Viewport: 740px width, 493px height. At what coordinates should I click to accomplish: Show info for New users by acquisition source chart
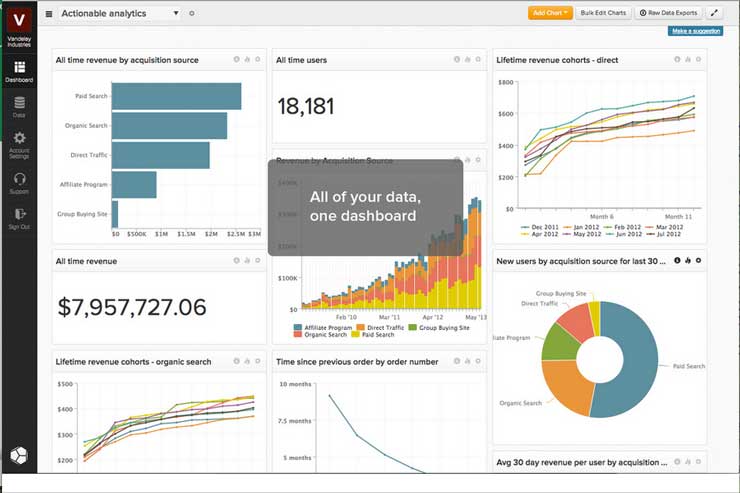677,260
